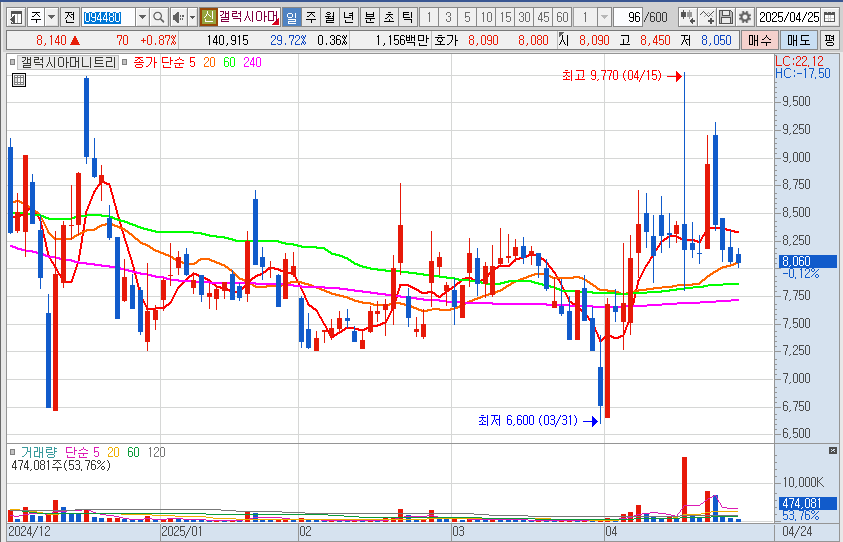This screenshot has height=542, width=843.
Task: Switch to the yearly '년' chart period
Action: [x=348, y=18]
